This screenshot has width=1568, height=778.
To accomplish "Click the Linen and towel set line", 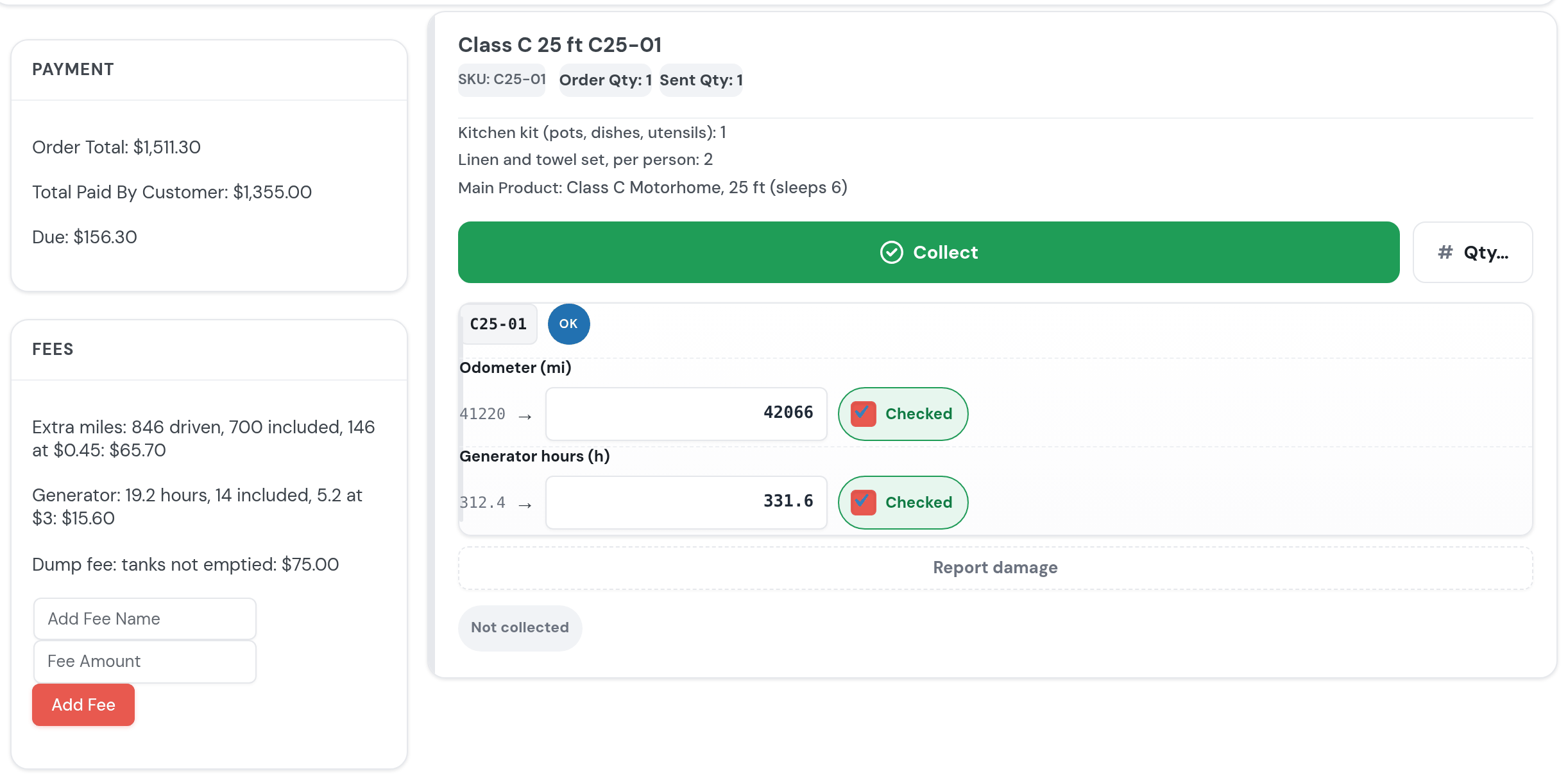I will [x=585, y=160].
